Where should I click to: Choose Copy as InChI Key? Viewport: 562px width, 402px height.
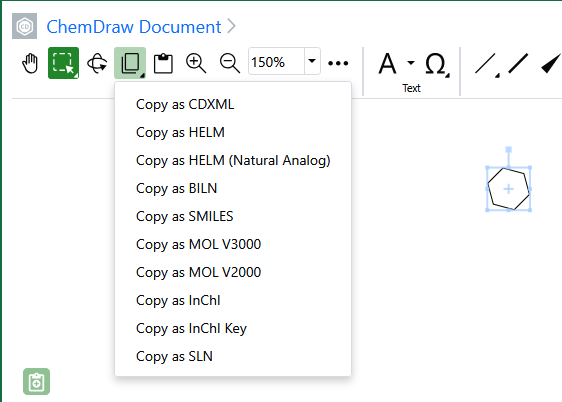[233, 328]
